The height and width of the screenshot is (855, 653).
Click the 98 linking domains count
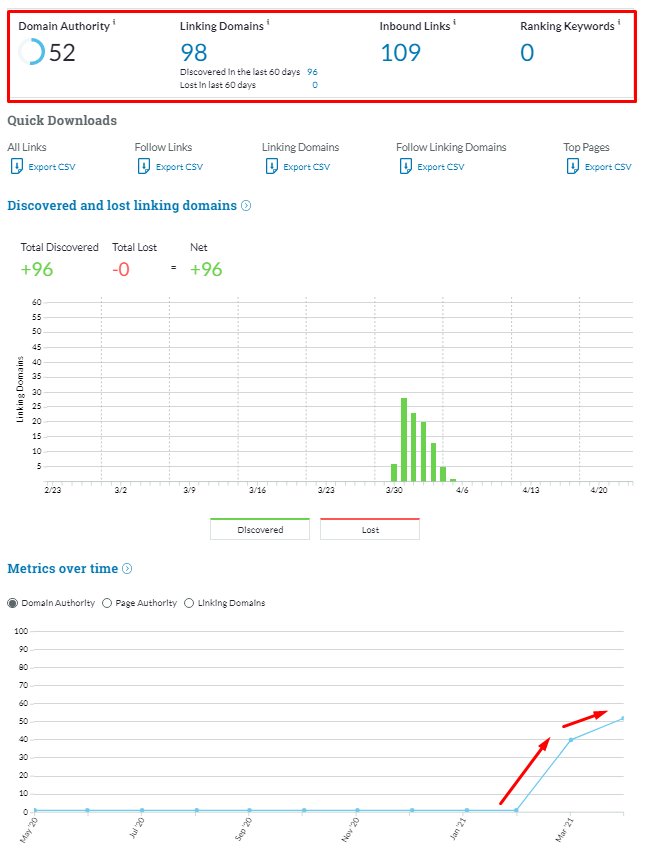click(194, 53)
